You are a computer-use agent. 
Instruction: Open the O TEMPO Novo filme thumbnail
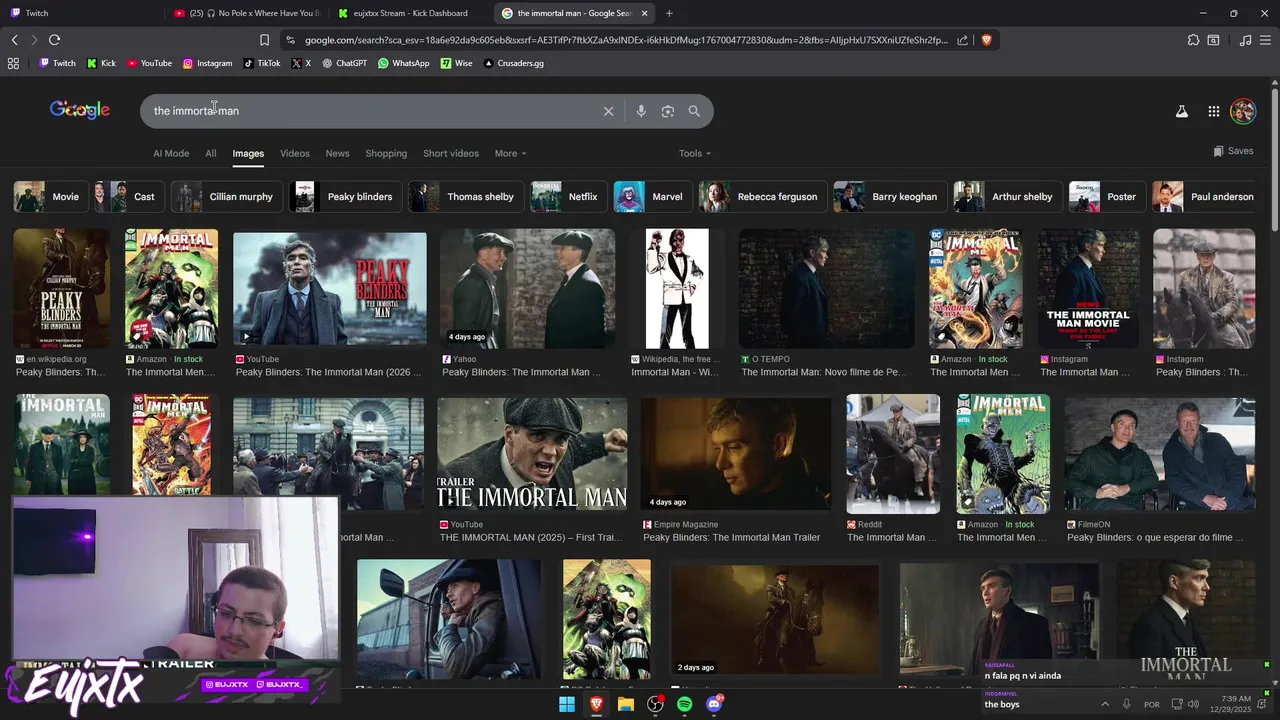[x=826, y=289]
